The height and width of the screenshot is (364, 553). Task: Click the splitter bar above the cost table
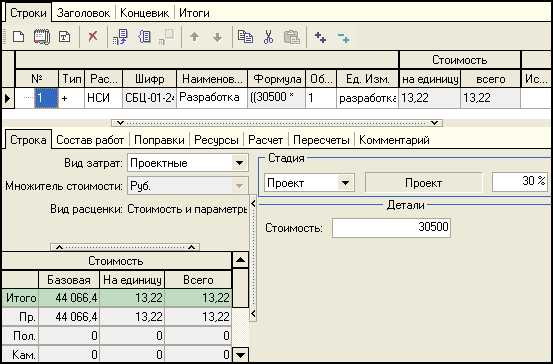125,247
